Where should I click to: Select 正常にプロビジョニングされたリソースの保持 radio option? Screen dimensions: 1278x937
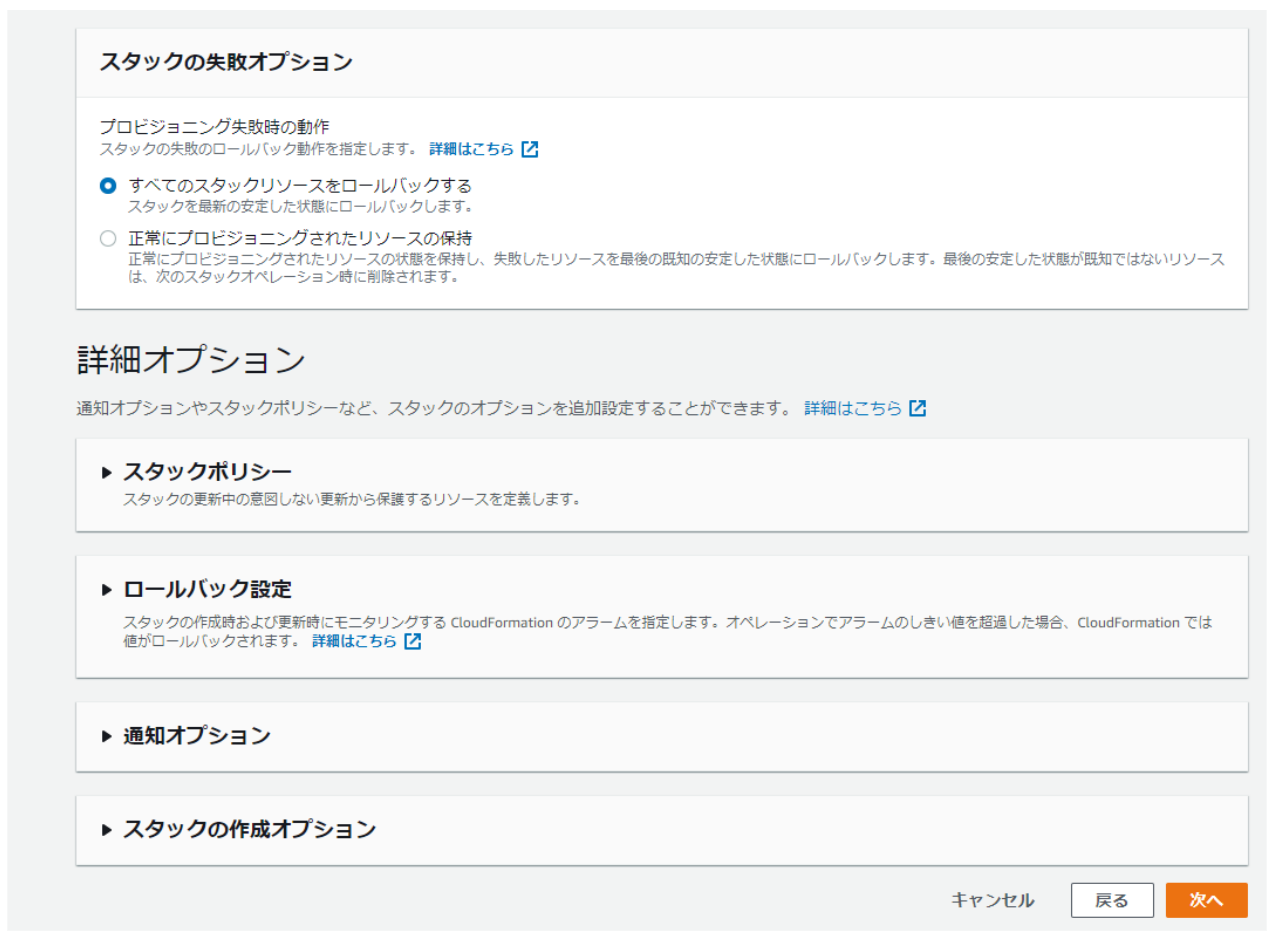pos(108,238)
